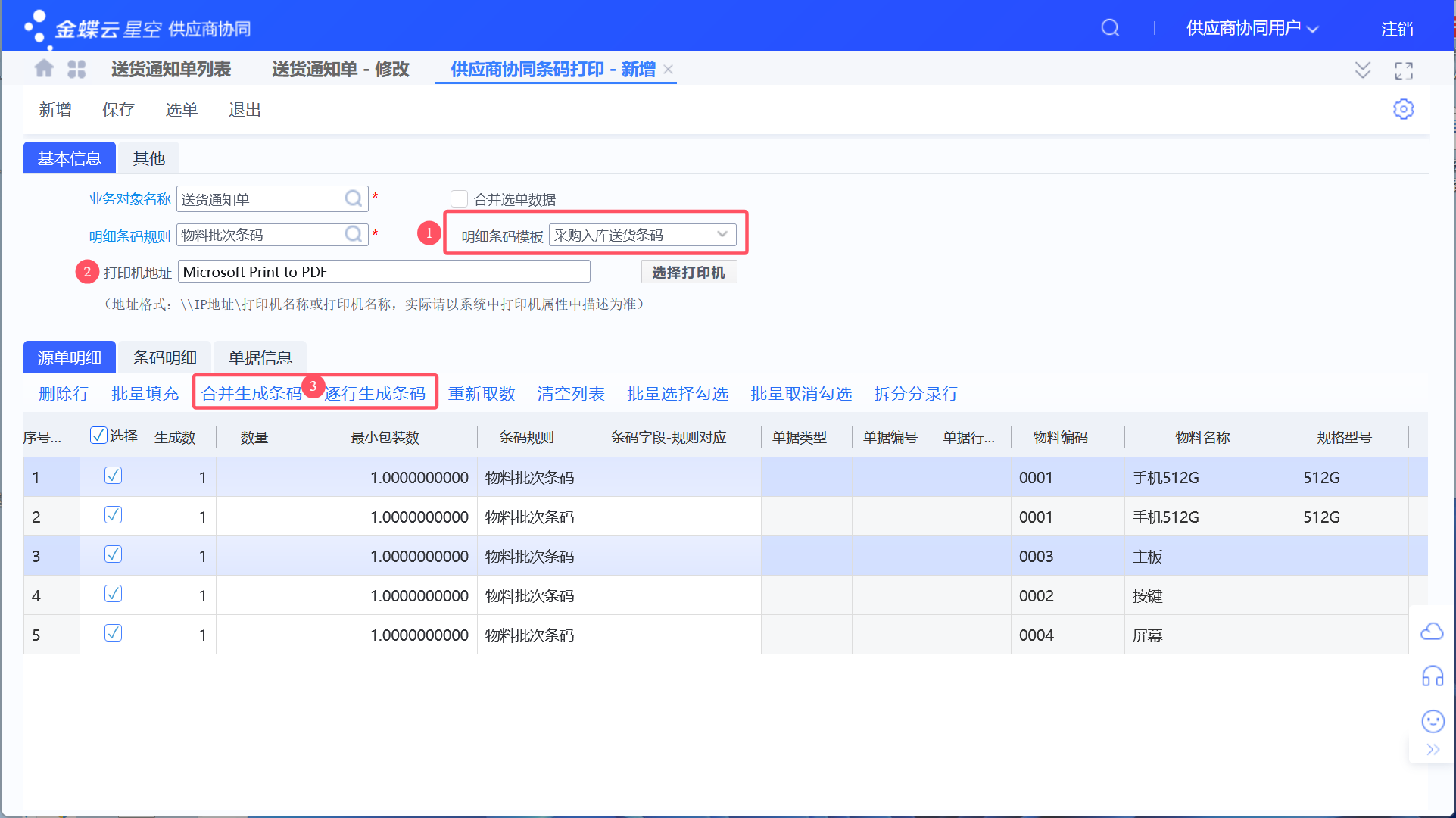Uncheck the checkbox in row 2
The width and height of the screenshot is (1456, 818).
point(113,515)
